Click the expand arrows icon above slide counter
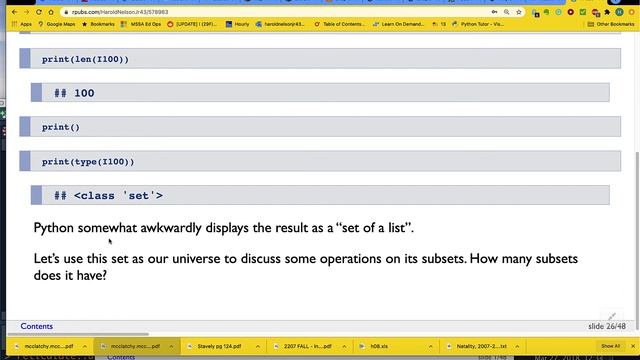 (x=611, y=316)
